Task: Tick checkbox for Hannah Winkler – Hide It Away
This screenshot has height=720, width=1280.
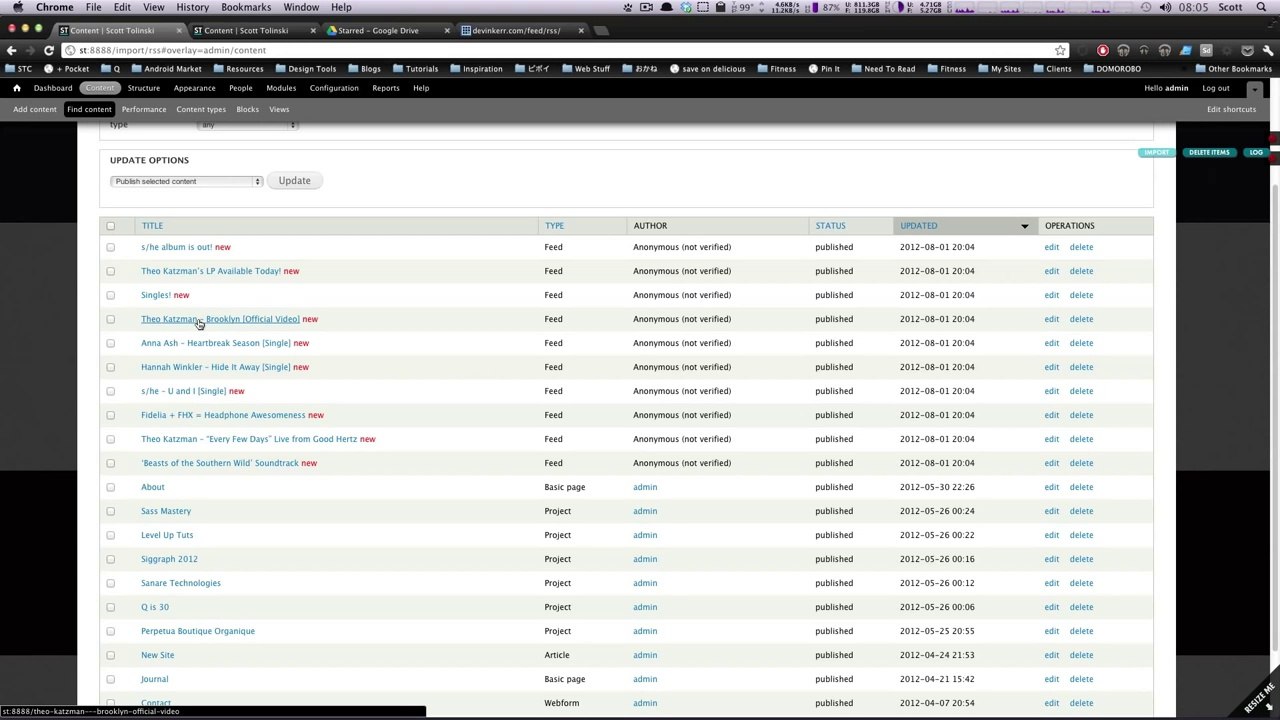Action: point(111,367)
